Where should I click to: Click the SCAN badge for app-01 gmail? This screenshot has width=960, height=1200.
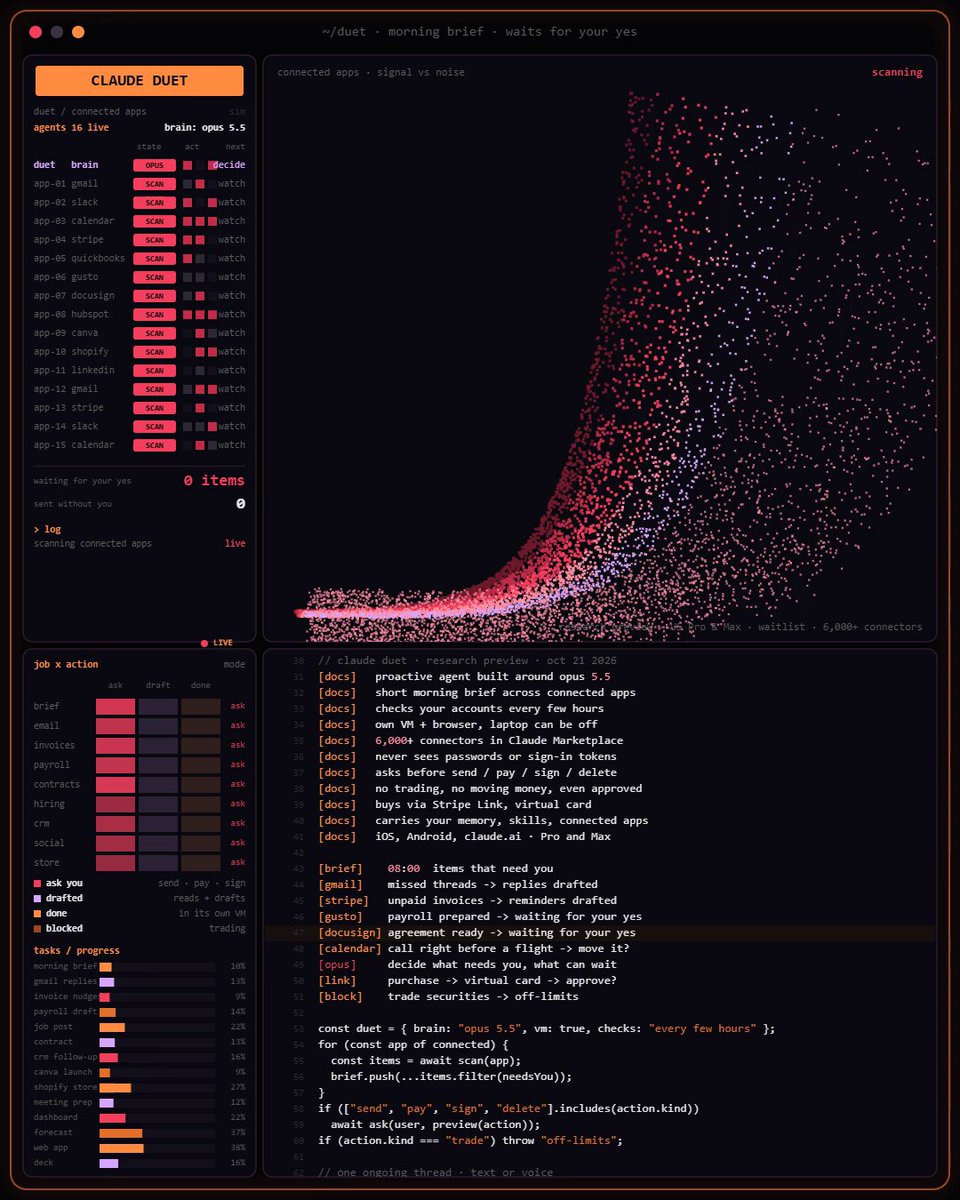click(154, 184)
